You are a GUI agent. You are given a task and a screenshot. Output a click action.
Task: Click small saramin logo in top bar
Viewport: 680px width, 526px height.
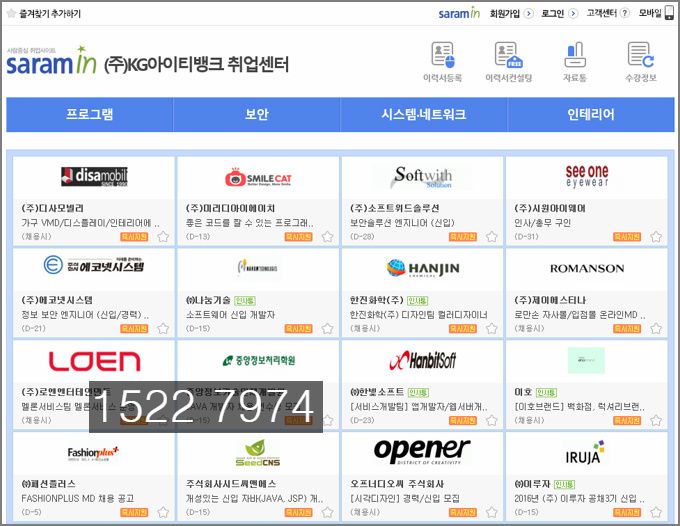coord(459,13)
